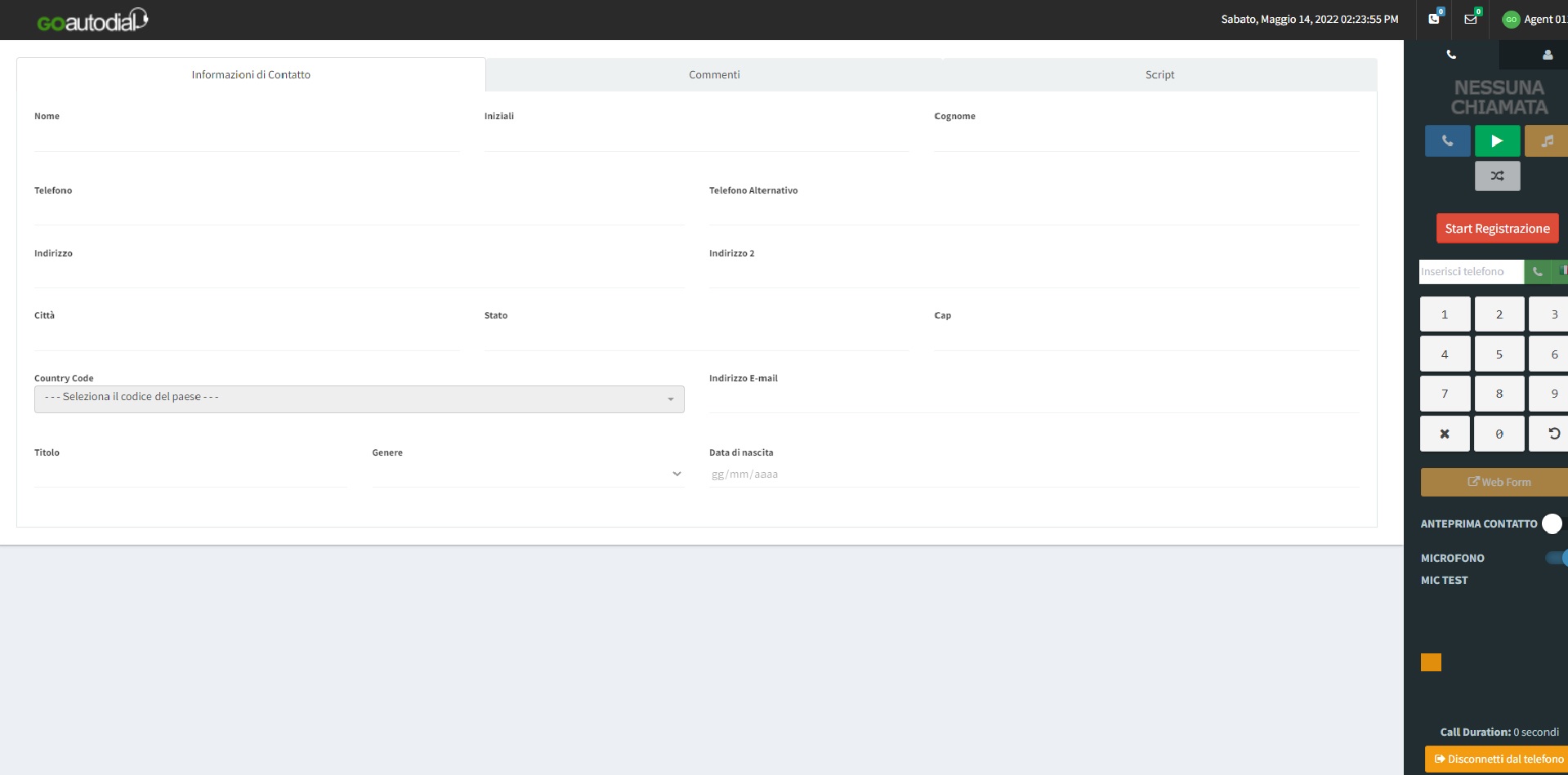
Task: Click the Cap input field
Action: pyautogui.click(x=1146, y=338)
